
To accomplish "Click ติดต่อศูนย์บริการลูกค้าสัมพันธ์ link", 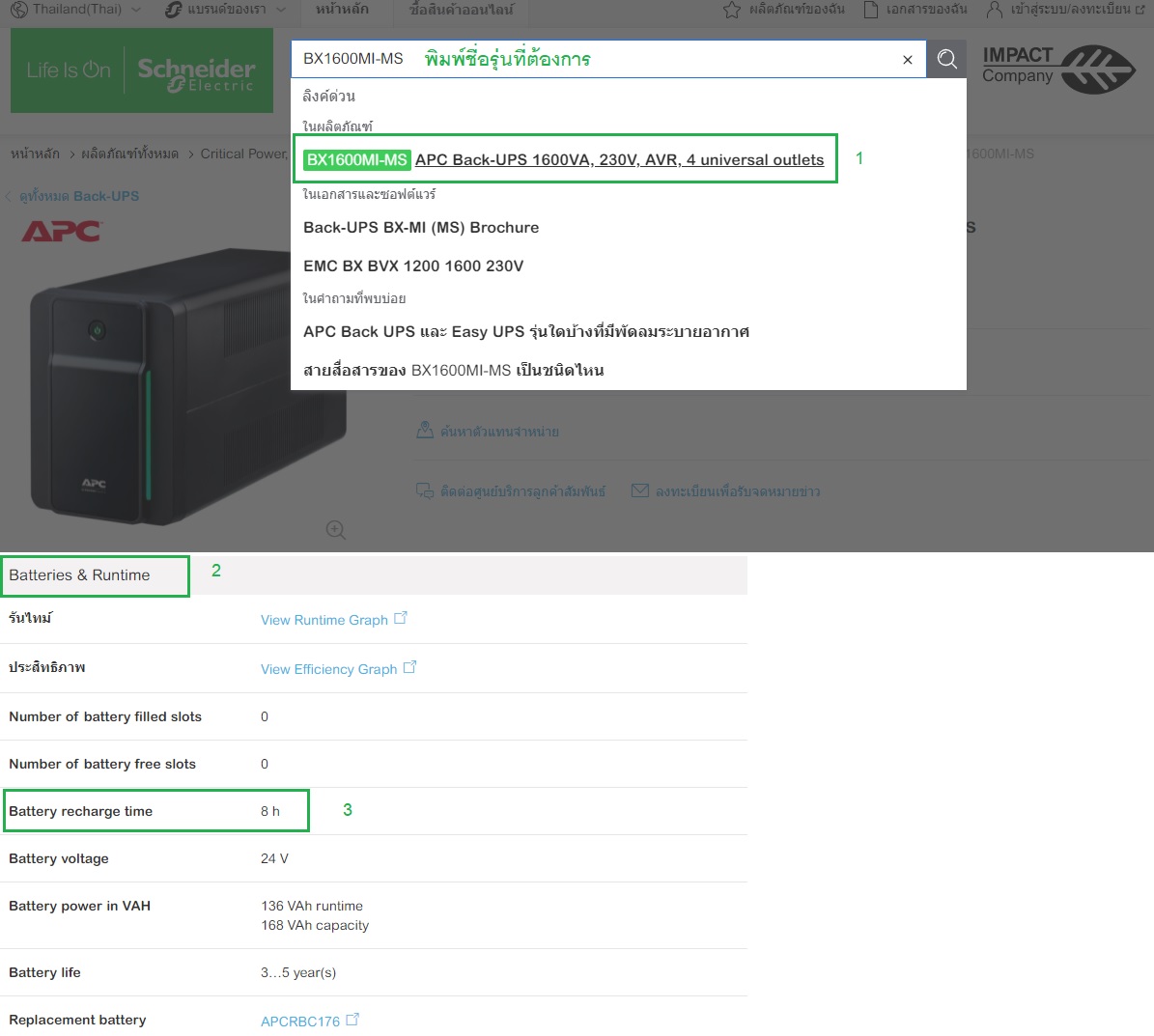I will 522,491.
